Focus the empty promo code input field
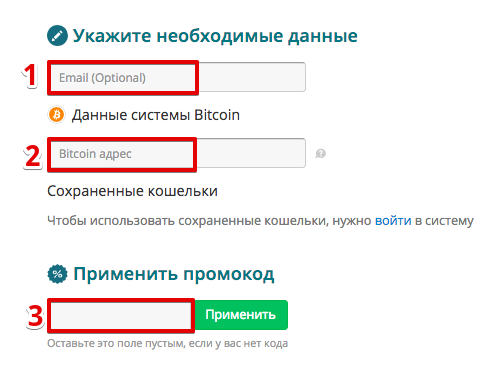 point(121,315)
